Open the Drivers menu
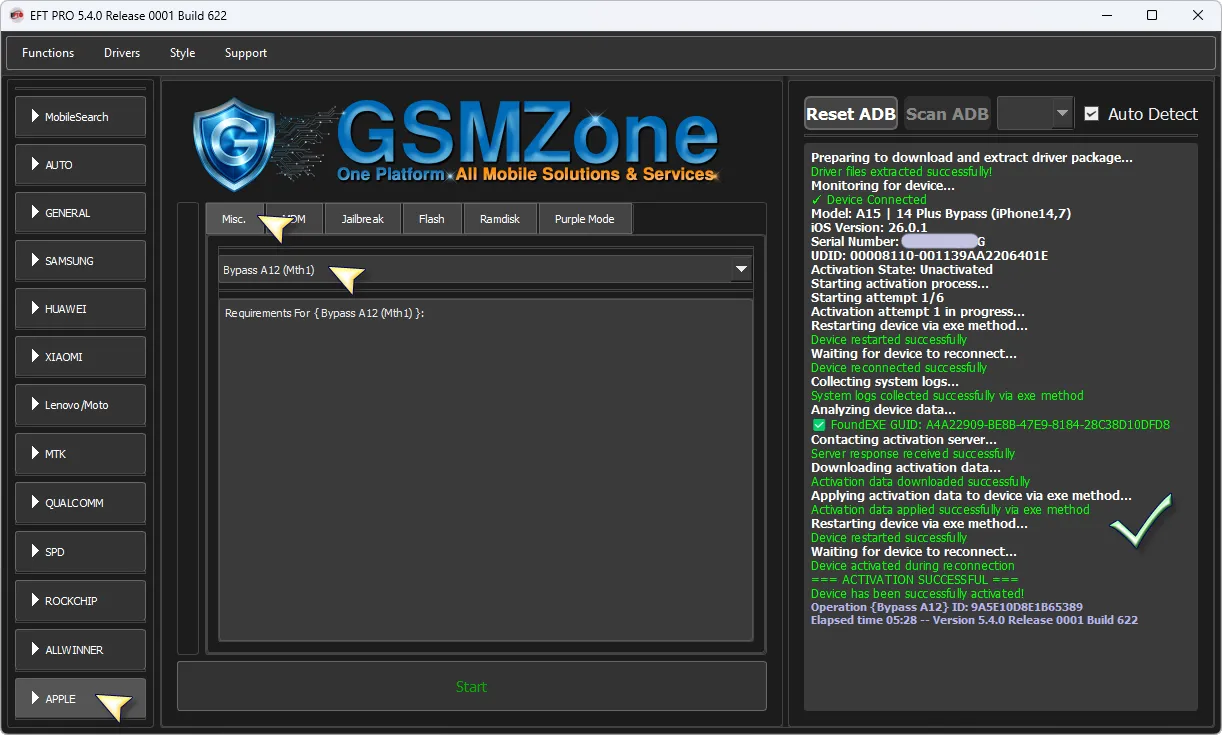 pyautogui.click(x=122, y=53)
